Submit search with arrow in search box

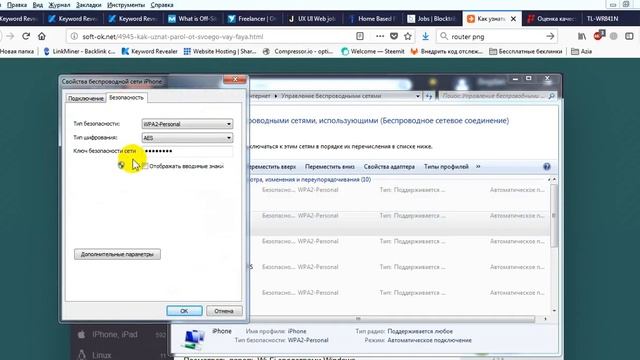point(550,36)
